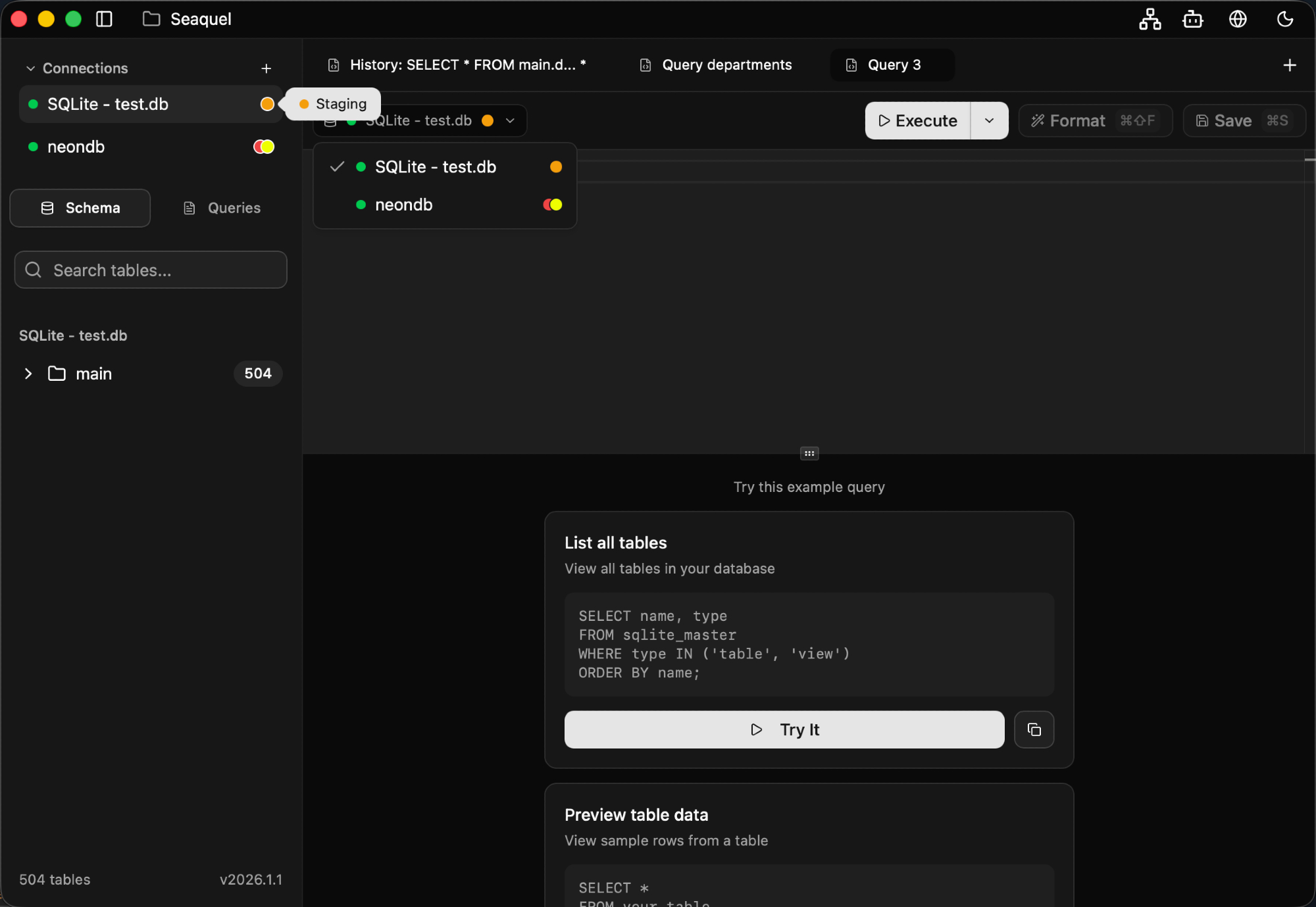The image size is (1316, 907).
Task: Click the Execute button
Action: point(917,121)
